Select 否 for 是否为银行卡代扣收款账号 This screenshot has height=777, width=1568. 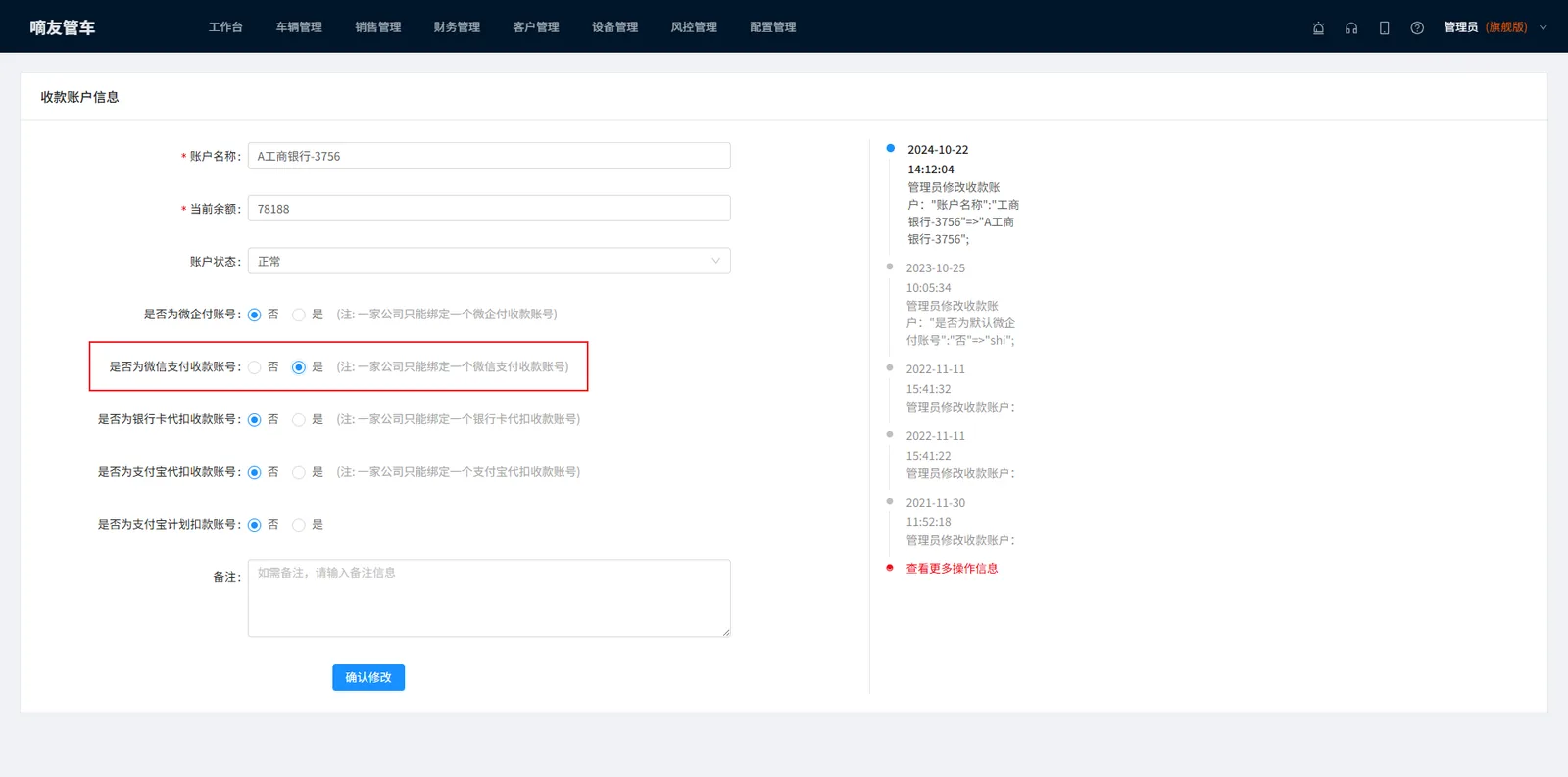pyautogui.click(x=255, y=420)
